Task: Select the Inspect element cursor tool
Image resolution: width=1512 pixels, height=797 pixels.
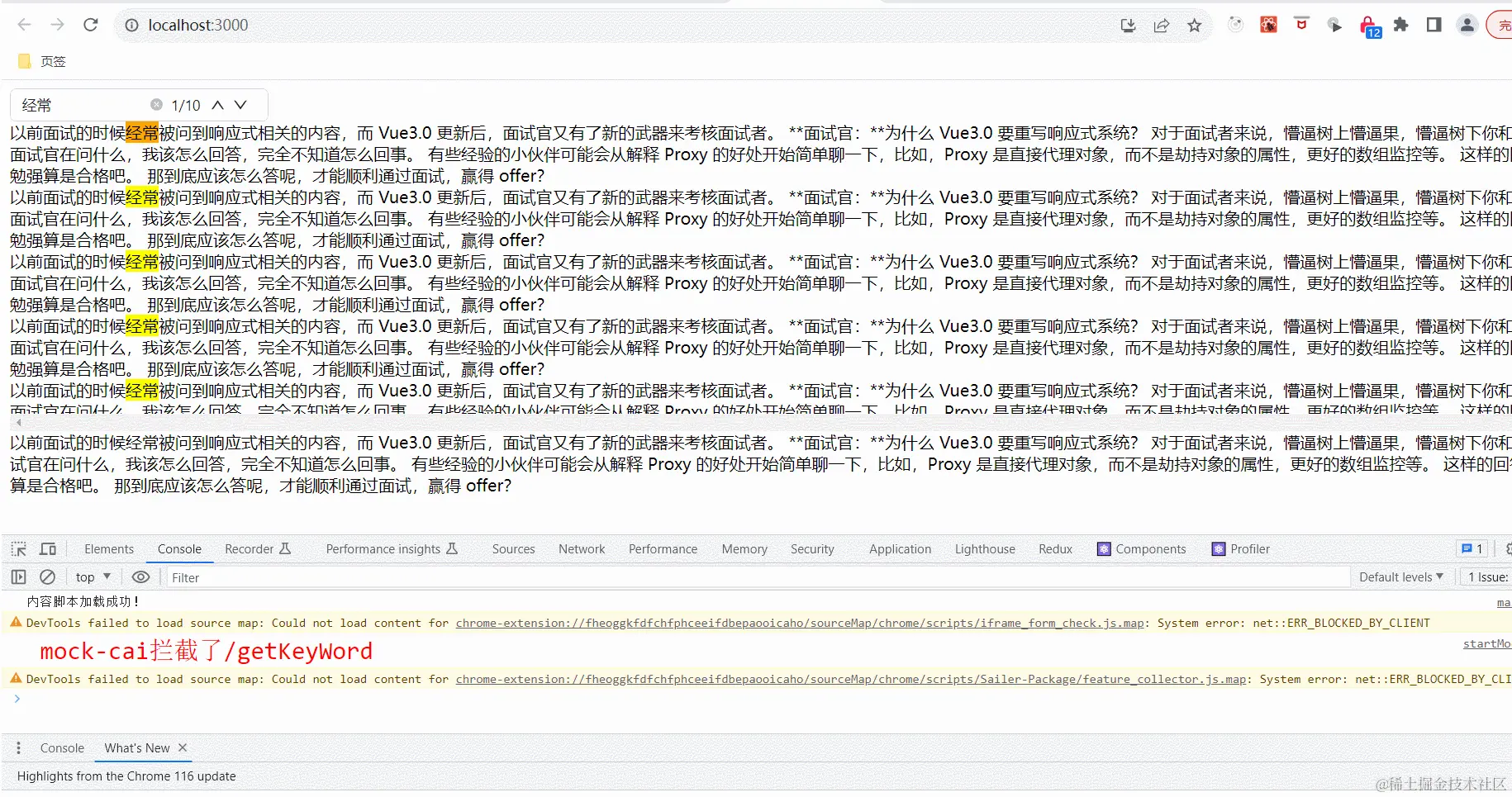Action: click(18, 548)
